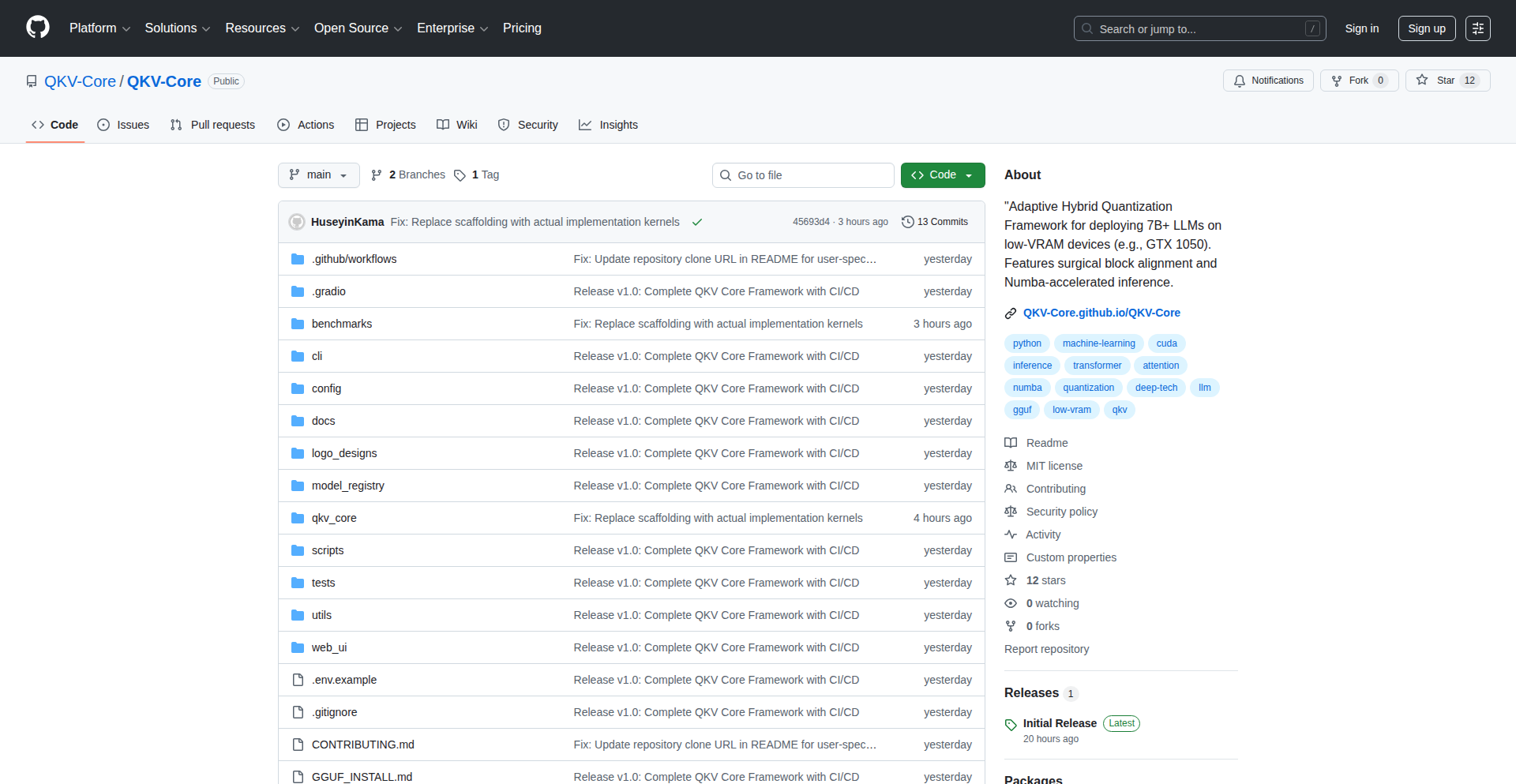This screenshot has width=1516, height=784.
Task: Click the green commit status checkmark
Action: (x=697, y=222)
